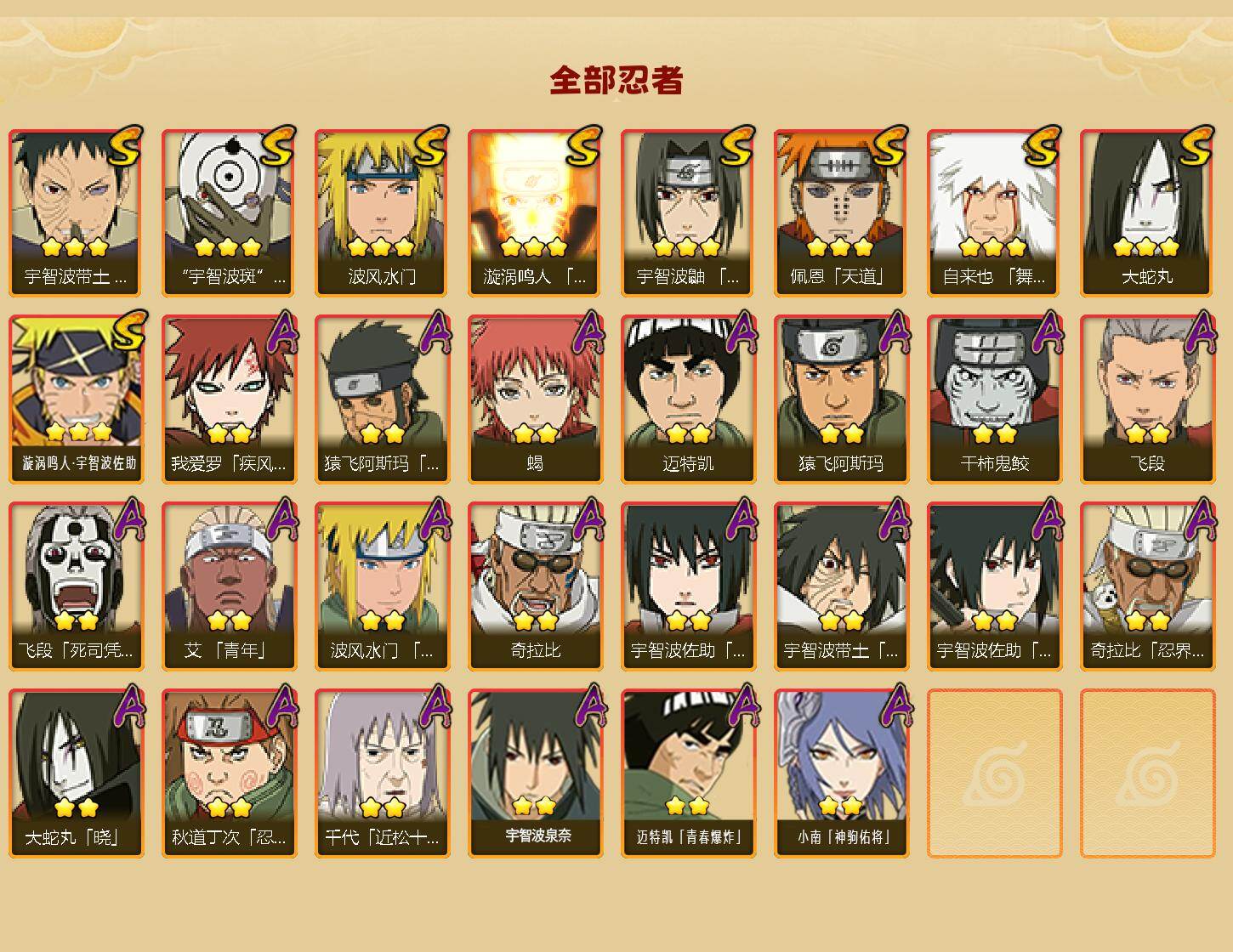This screenshot has height=952, width=1233.
Task: Select the 波风水门 S-rank ninja card
Action: [x=382, y=212]
